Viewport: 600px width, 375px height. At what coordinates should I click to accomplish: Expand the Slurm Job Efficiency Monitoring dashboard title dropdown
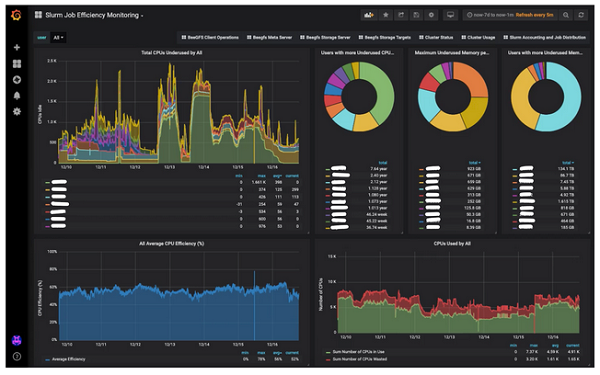click(x=94, y=15)
